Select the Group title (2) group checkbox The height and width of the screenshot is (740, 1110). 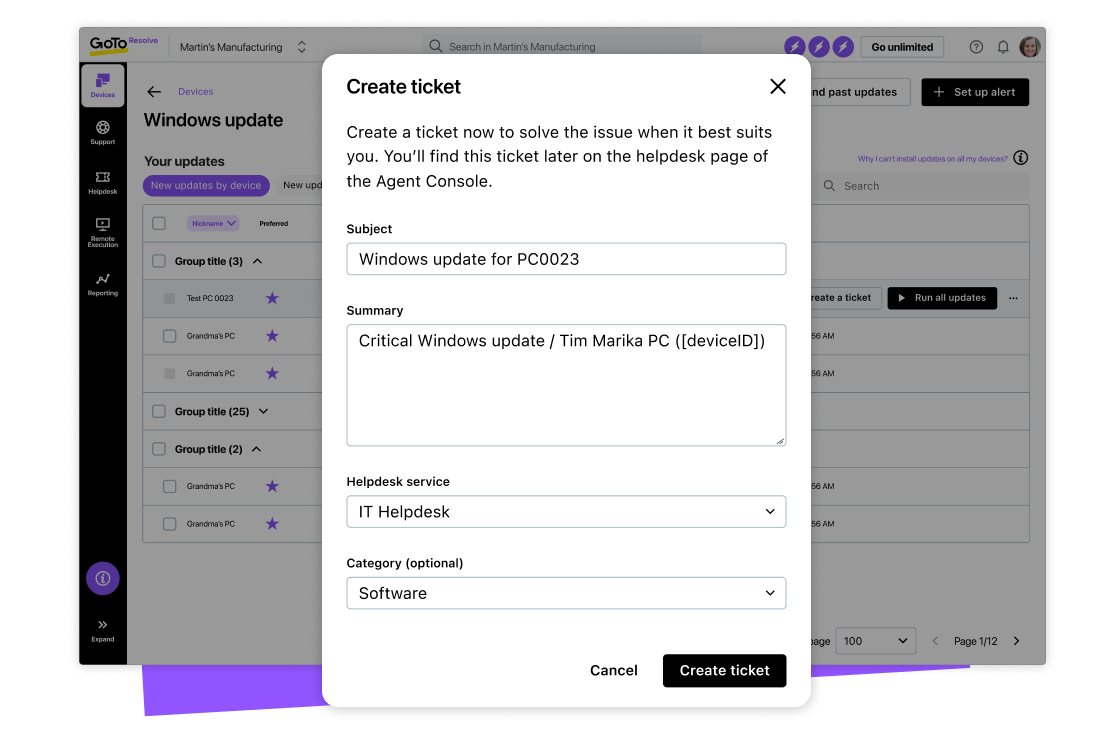[159, 448]
